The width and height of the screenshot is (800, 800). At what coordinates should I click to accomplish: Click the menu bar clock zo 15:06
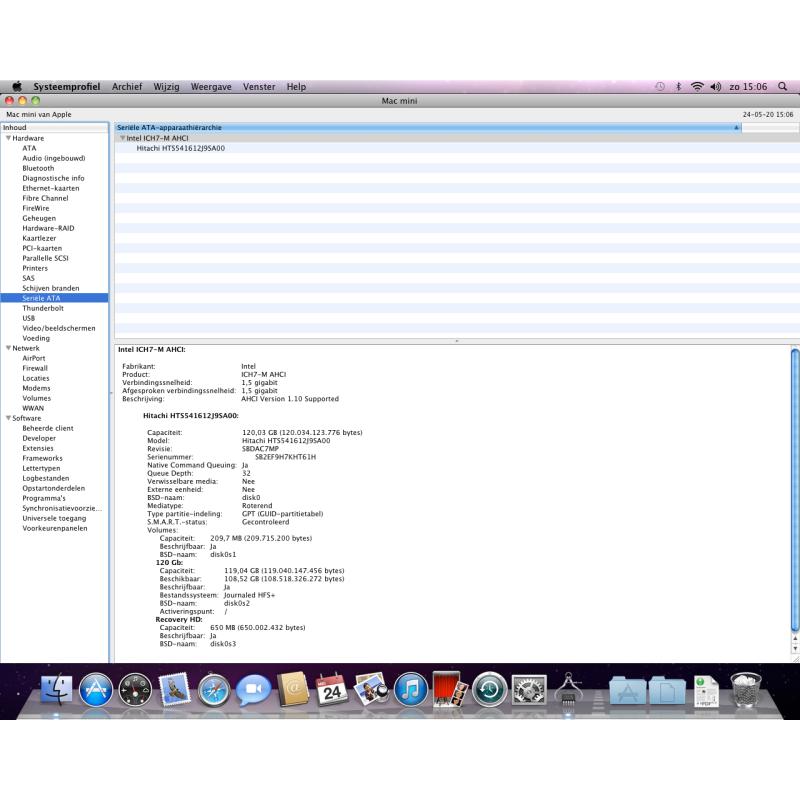748,86
